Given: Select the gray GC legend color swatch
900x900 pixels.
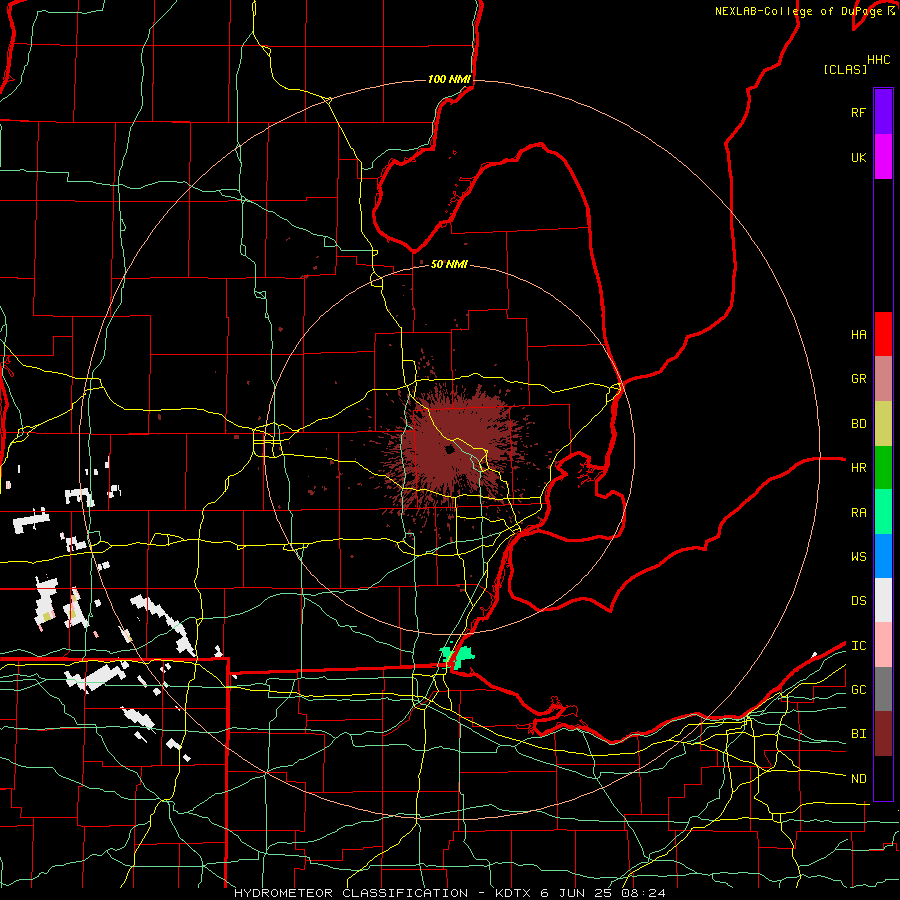Looking at the screenshot, I should (x=883, y=689).
